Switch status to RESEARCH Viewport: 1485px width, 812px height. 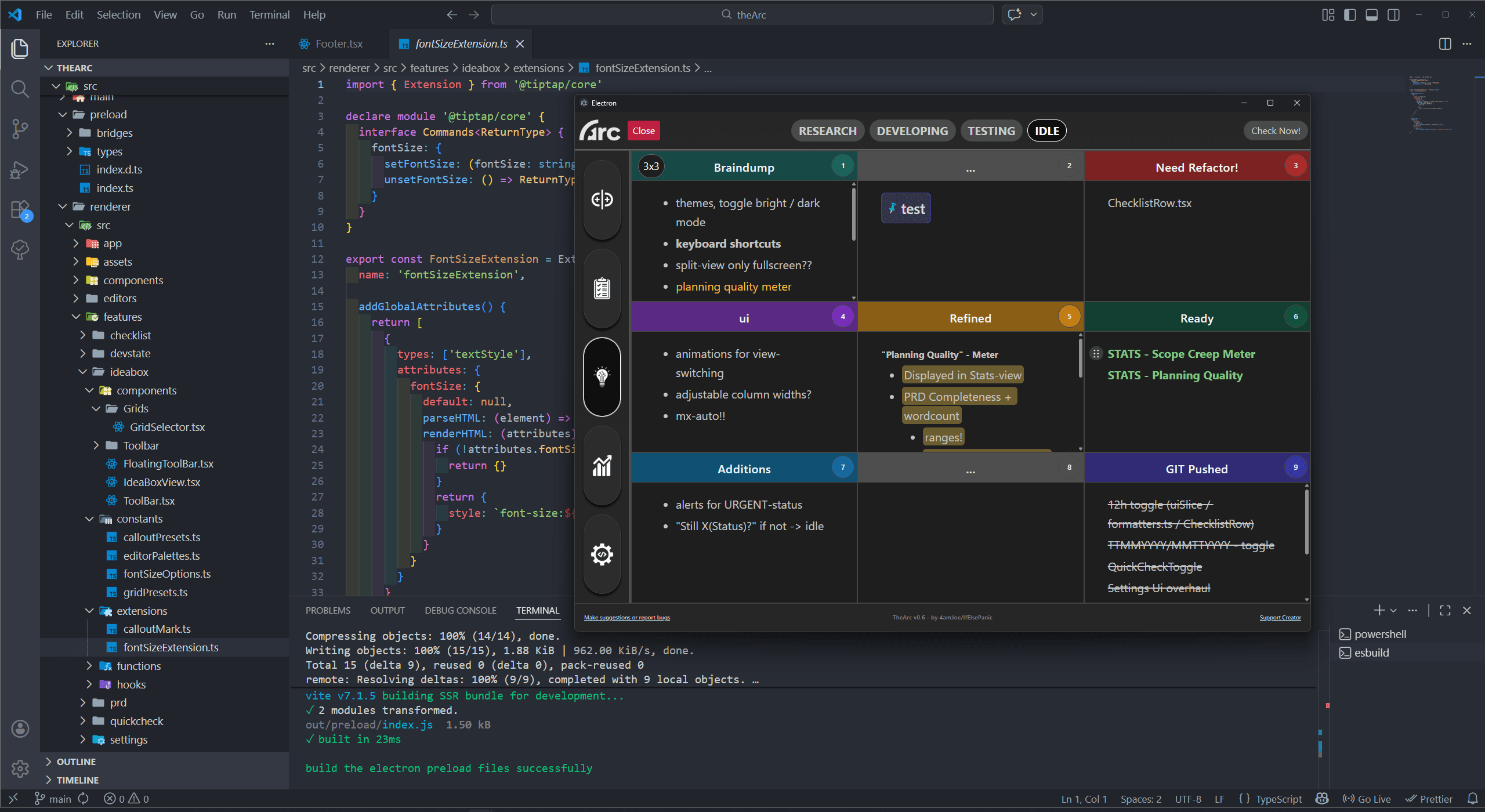point(827,131)
